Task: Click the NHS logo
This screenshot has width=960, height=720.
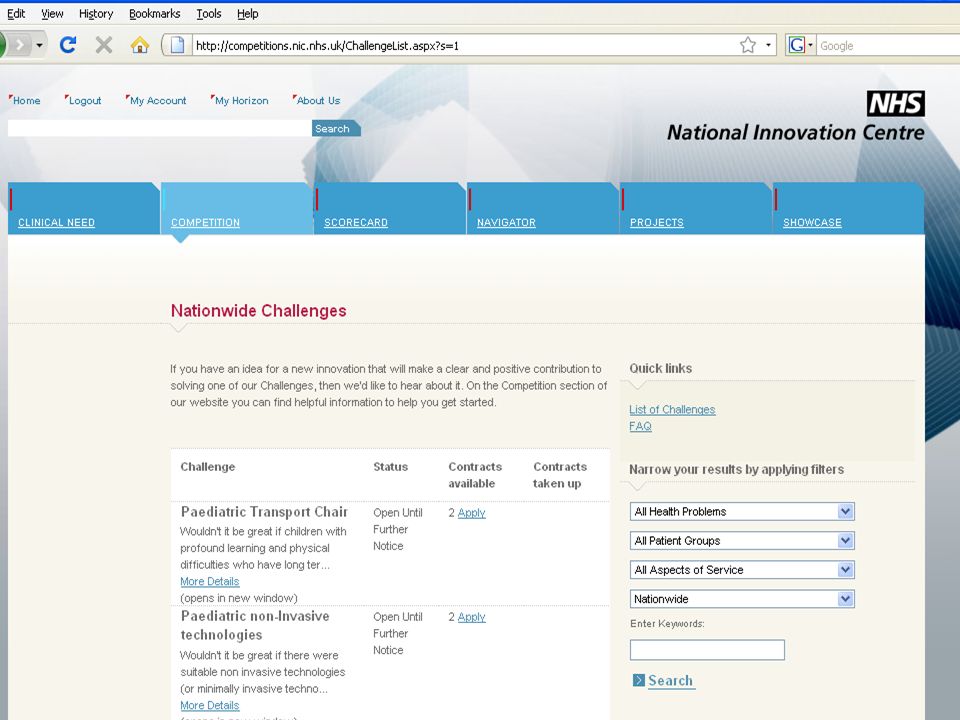Action: [x=896, y=103]
